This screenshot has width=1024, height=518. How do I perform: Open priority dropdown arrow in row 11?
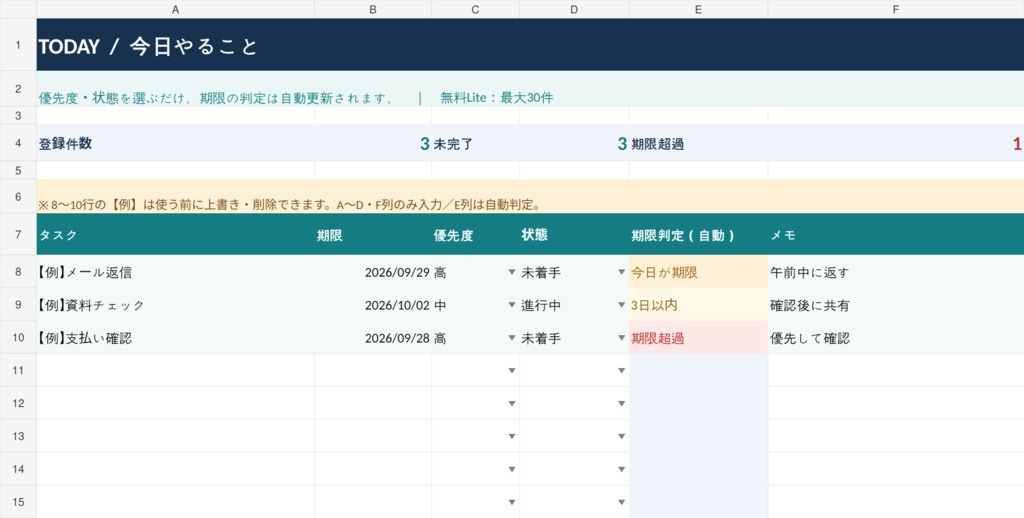[x=512, y=370]
